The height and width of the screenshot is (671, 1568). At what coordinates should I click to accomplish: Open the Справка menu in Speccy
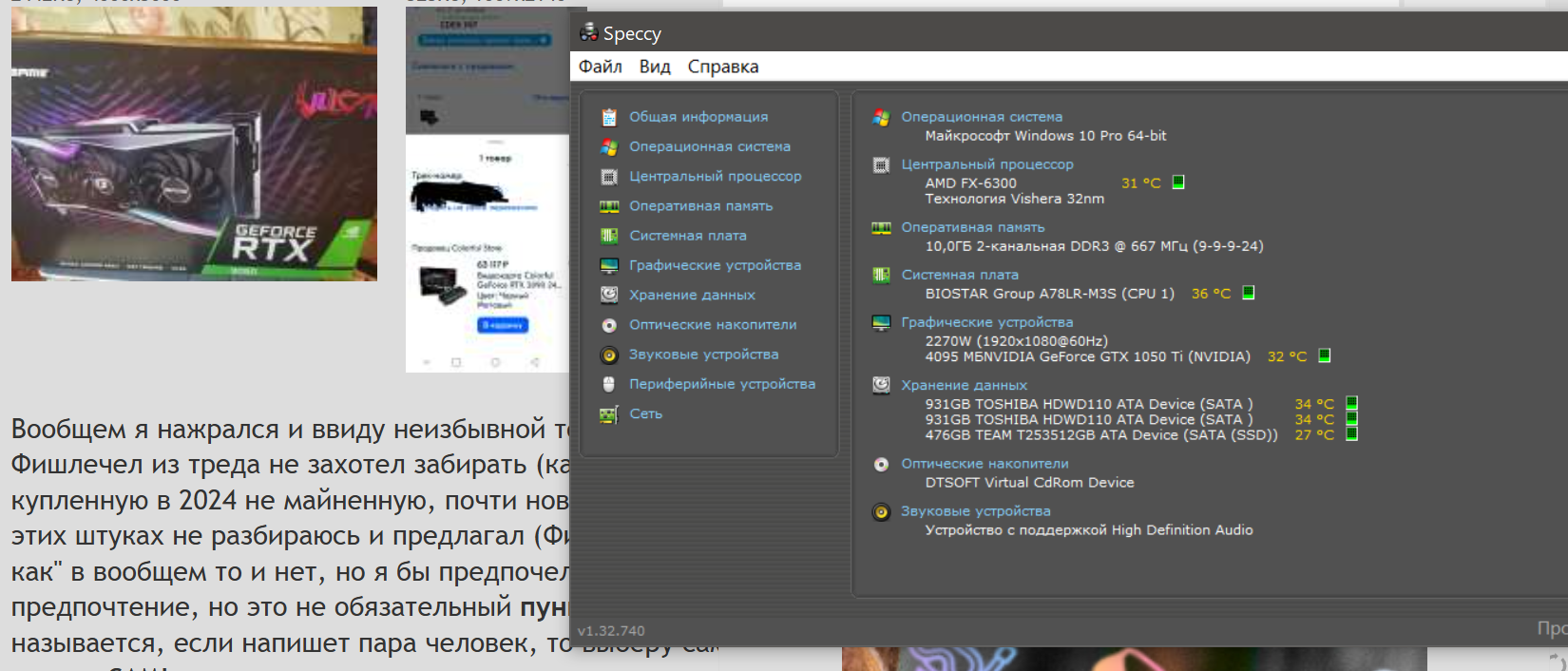(x=723, y=67)
